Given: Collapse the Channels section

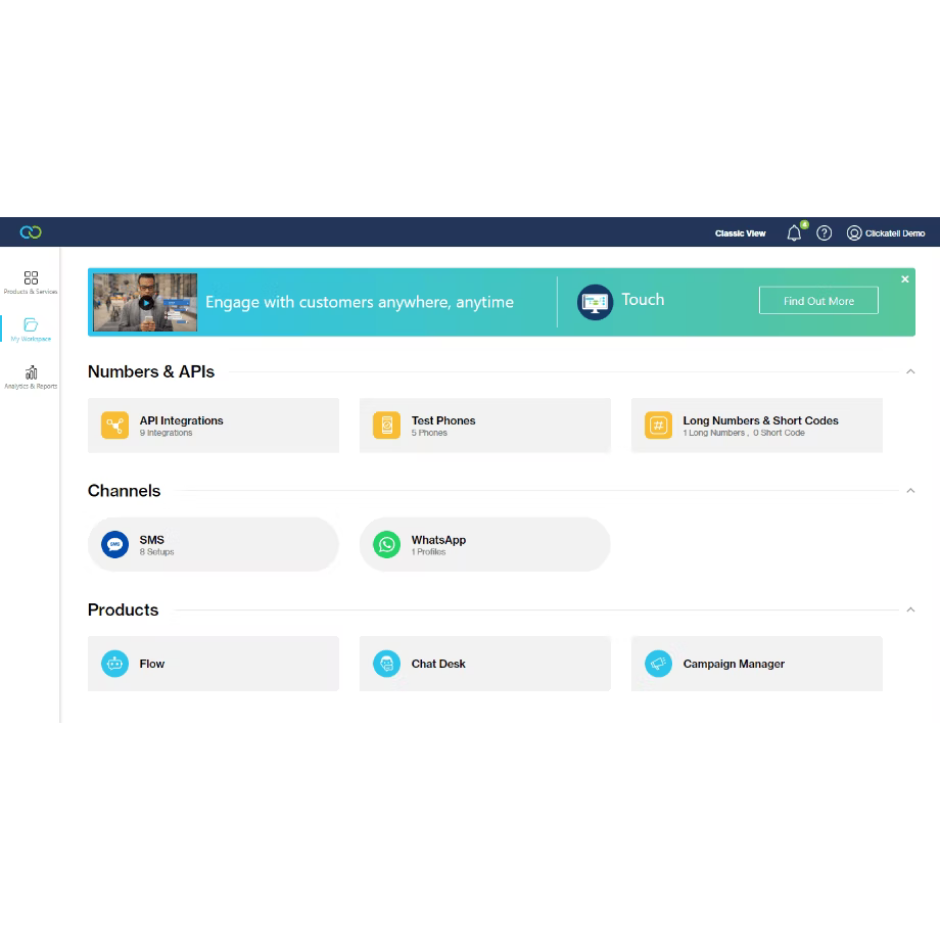Looking at the screenshot, I should (910, 490).
